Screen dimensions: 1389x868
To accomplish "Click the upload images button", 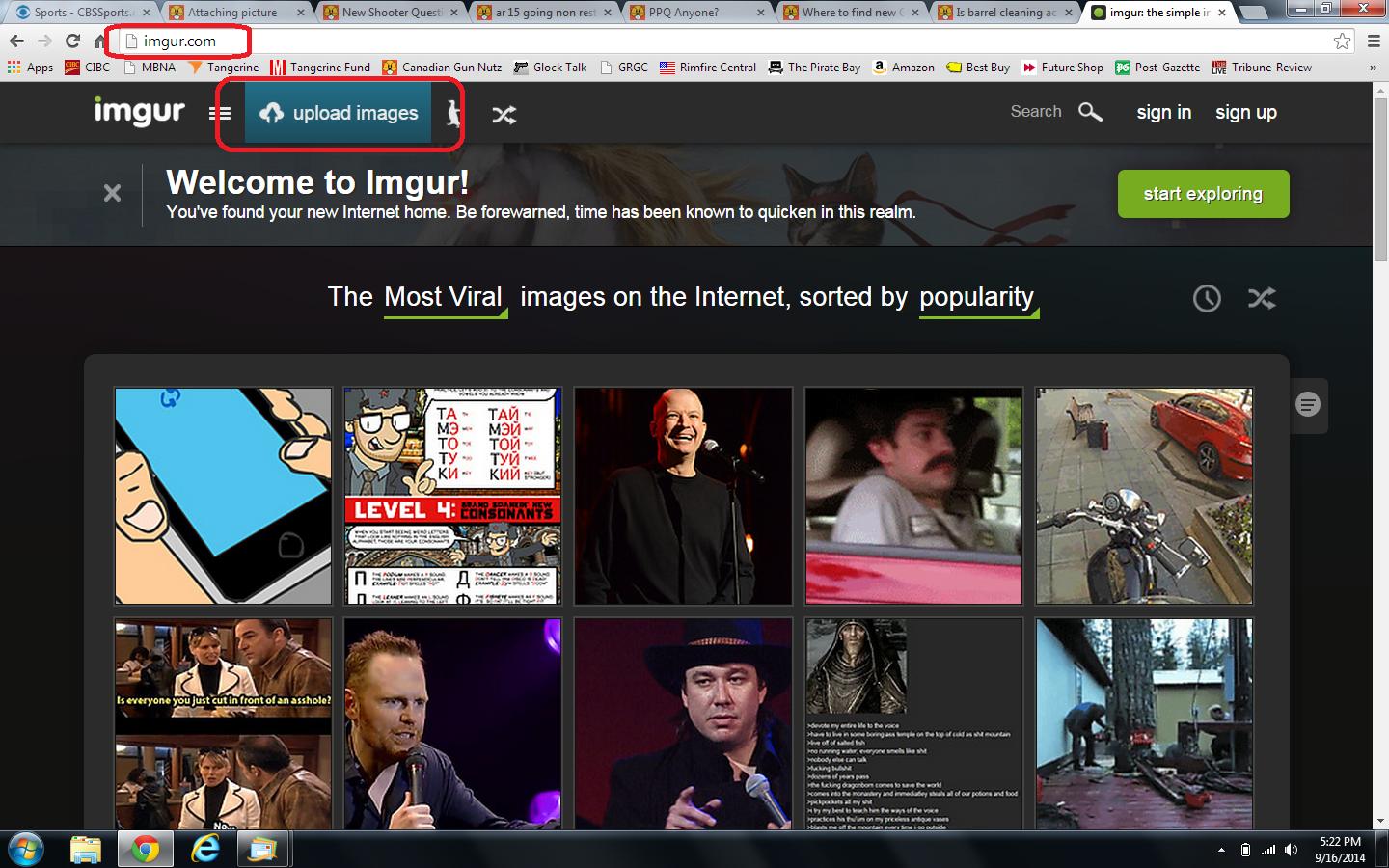I will (x=338, y=113).
